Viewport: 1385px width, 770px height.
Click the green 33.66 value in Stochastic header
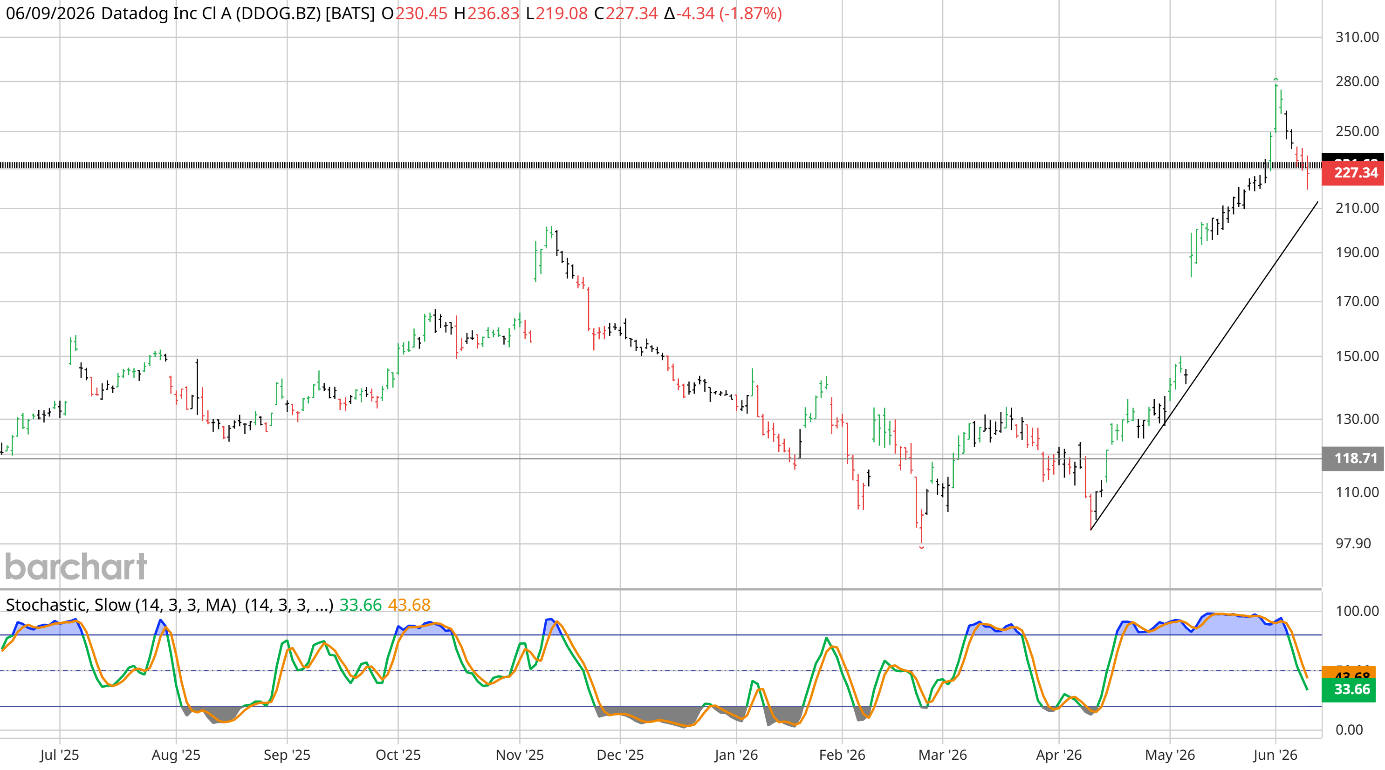click(360, 605)
